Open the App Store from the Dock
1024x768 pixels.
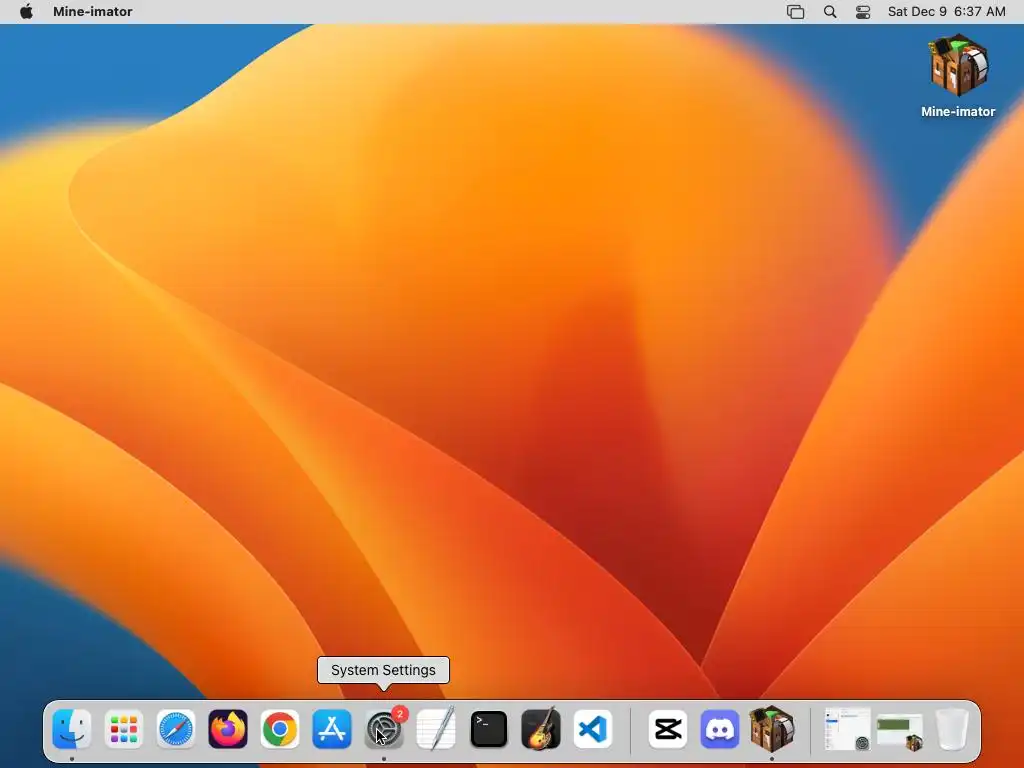point(332,729)
